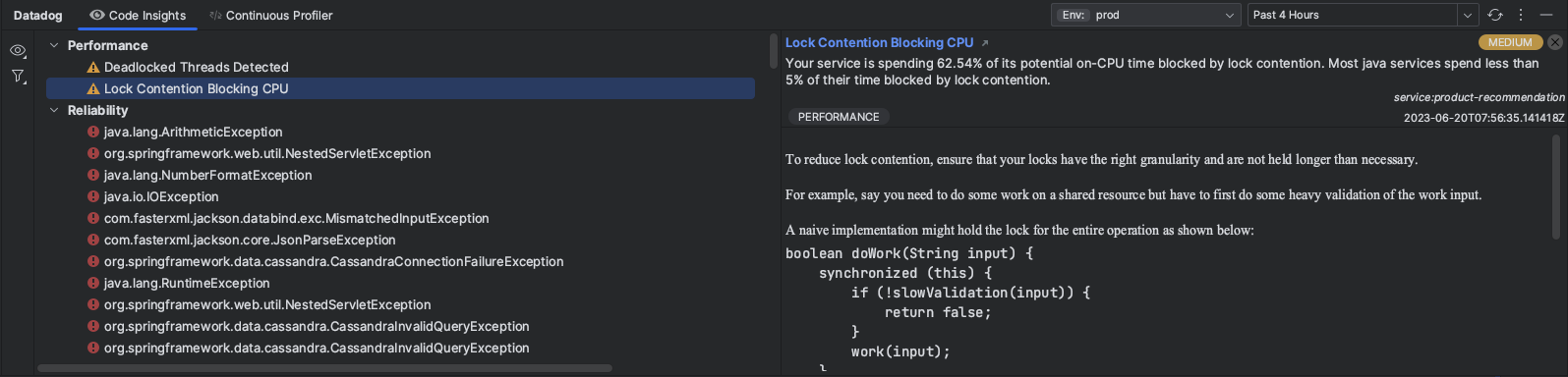This screenshot has height=377, width=1568.
Task: Click the 62.54% blocked time description
Action: tap(1162, 72)
